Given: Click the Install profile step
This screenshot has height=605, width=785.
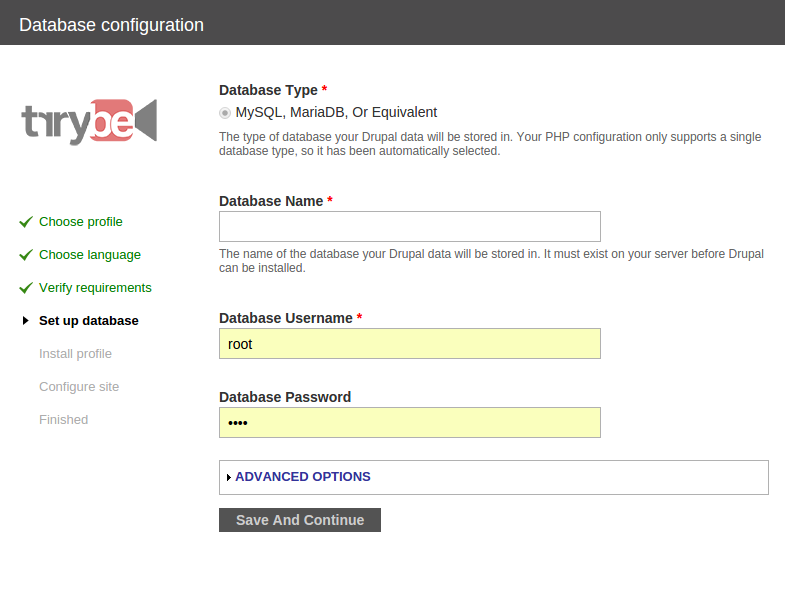Looking at the screenshot, I should (75, 354).
